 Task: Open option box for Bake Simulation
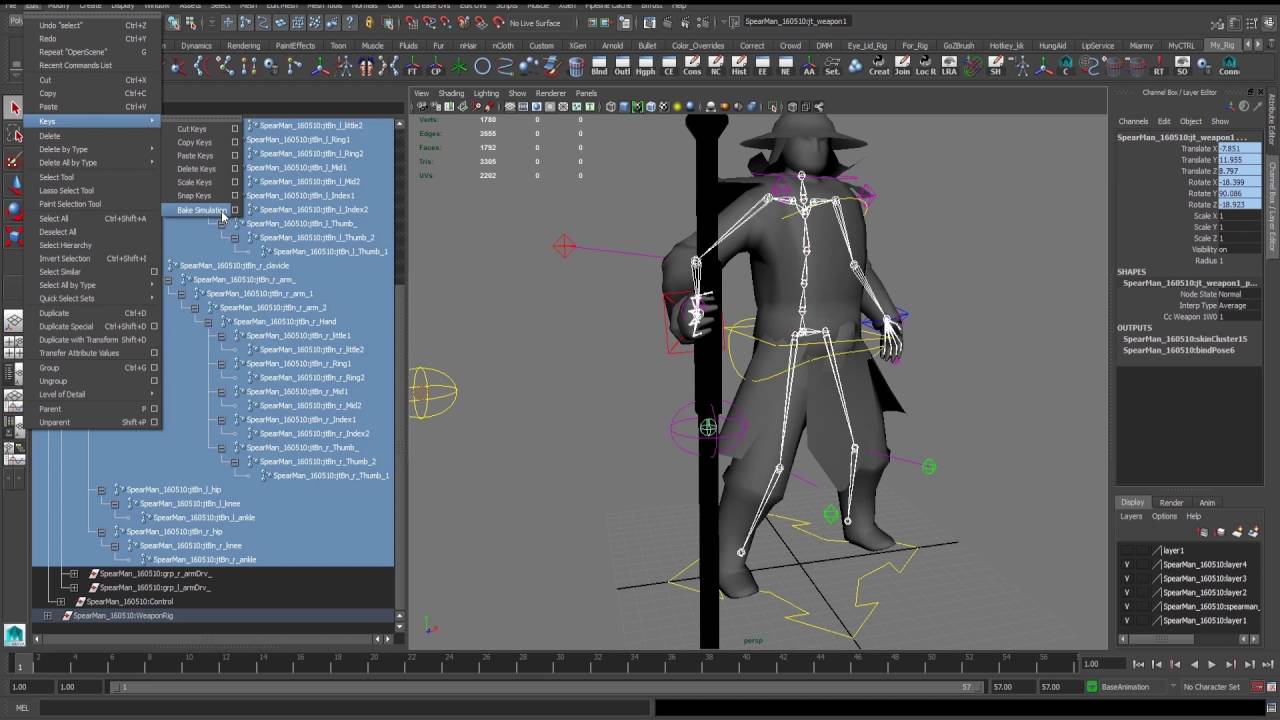(x=235, y=210)
